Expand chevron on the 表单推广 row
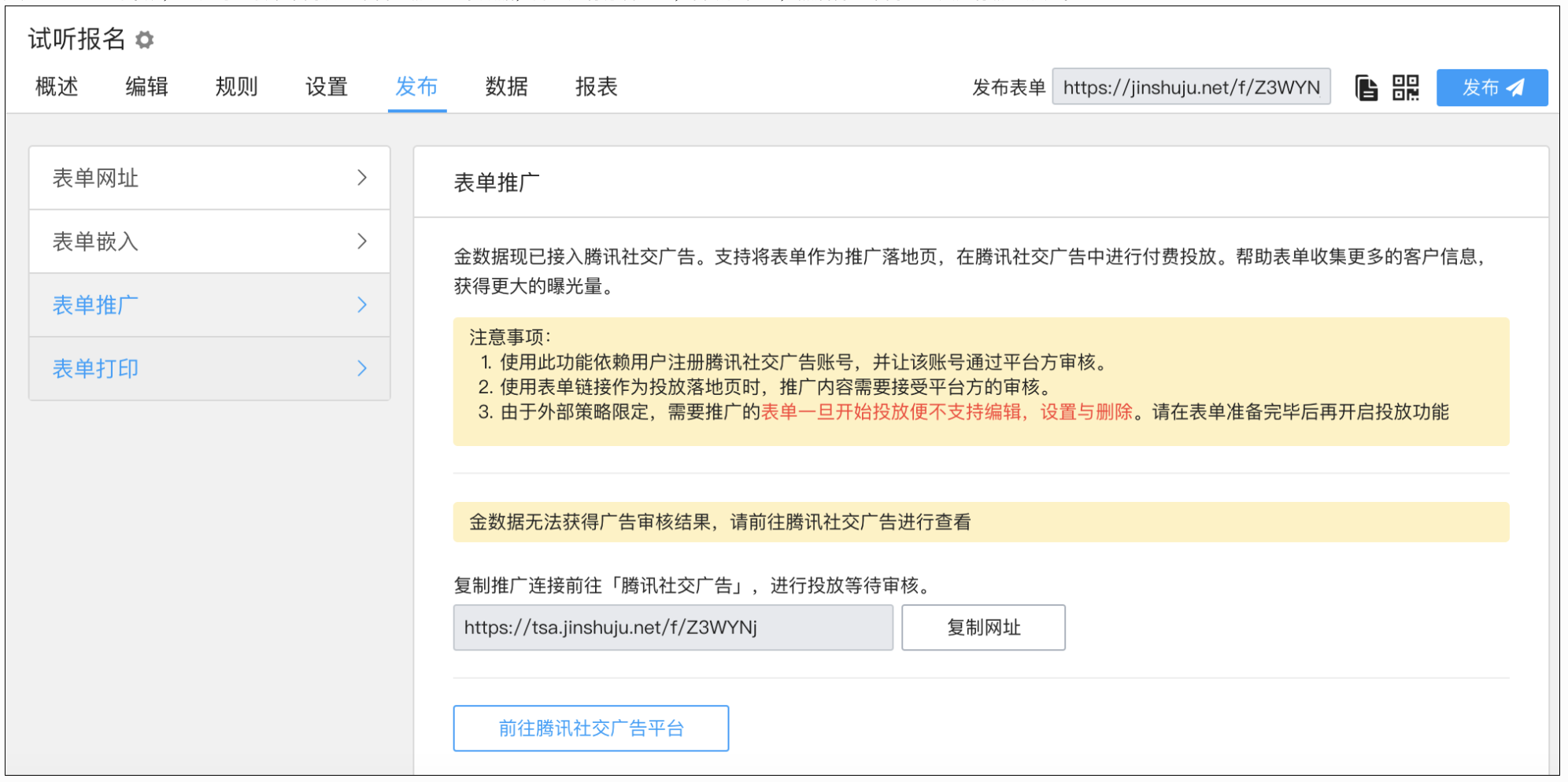 (x=362, y=305)
